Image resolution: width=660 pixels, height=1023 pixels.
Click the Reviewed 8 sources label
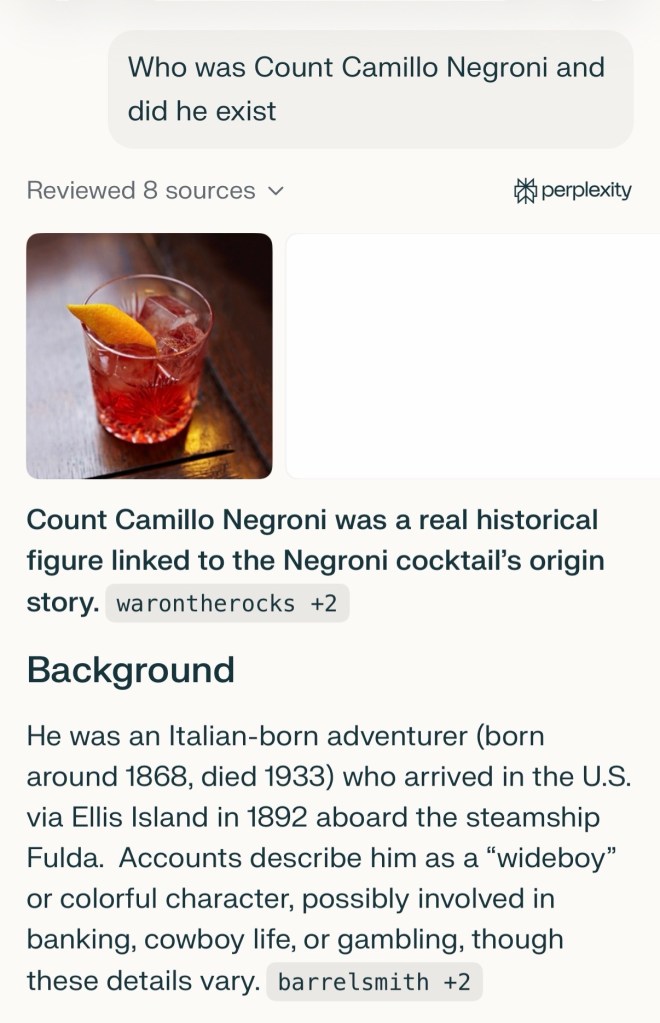[141, 190]
